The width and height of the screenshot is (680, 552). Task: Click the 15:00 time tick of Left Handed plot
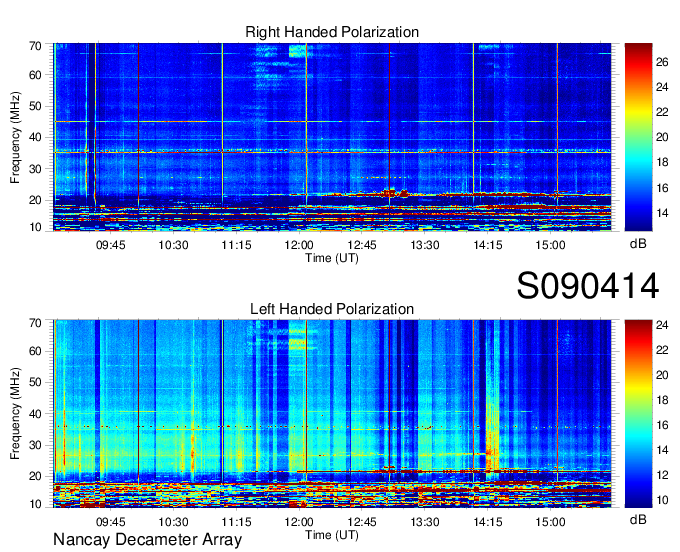pyautogui.click(x=551, y=522)
